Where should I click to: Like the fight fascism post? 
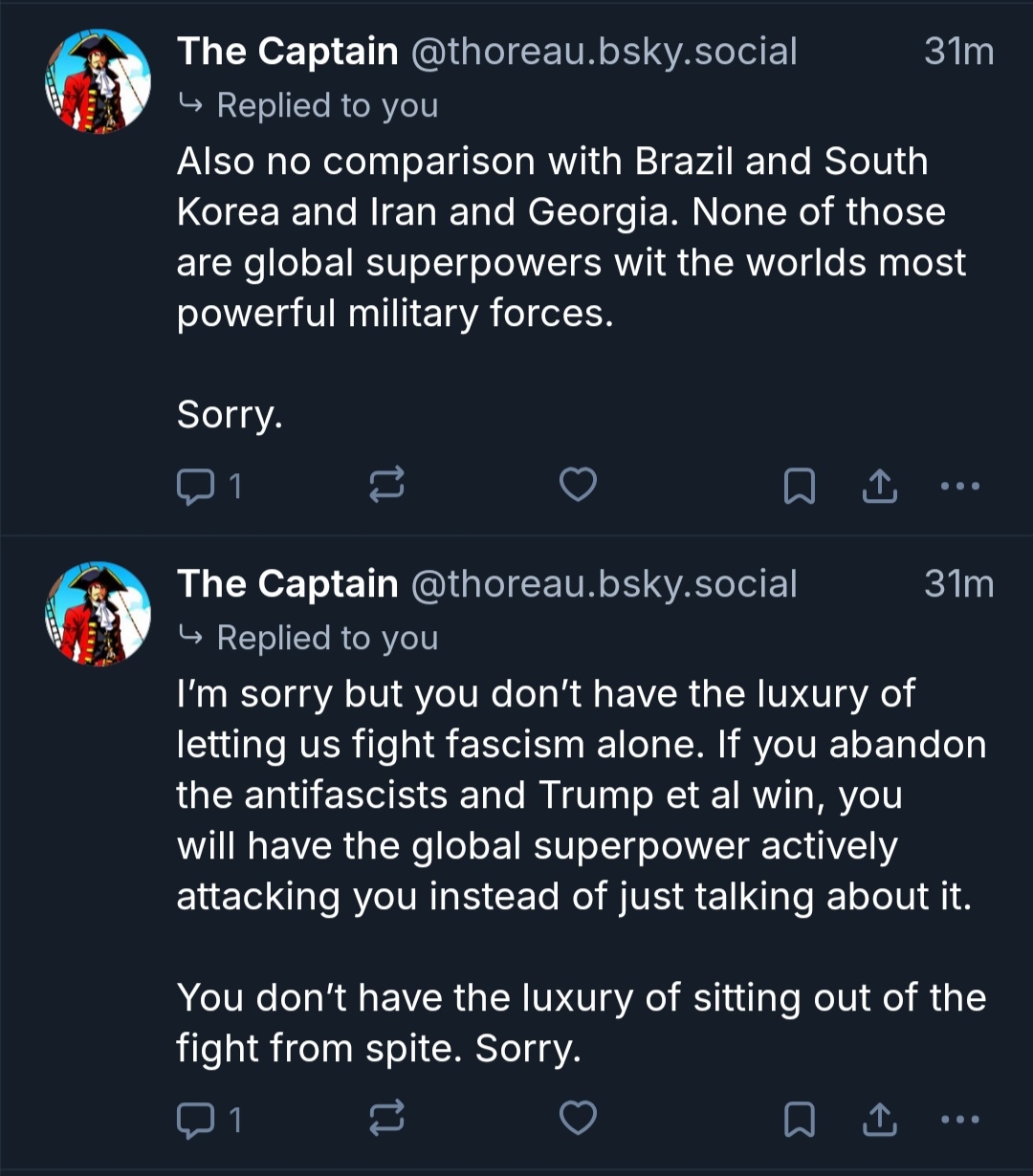[x=578, y=1118]
